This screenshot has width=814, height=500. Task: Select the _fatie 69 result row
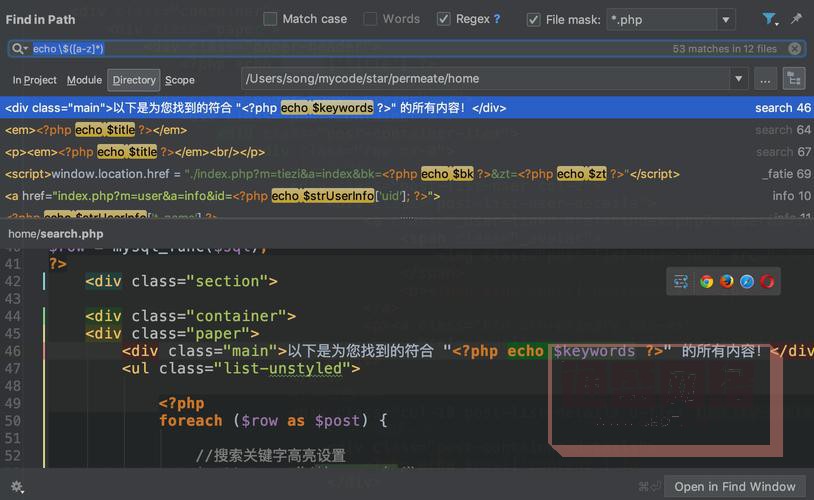pos(407,173)
